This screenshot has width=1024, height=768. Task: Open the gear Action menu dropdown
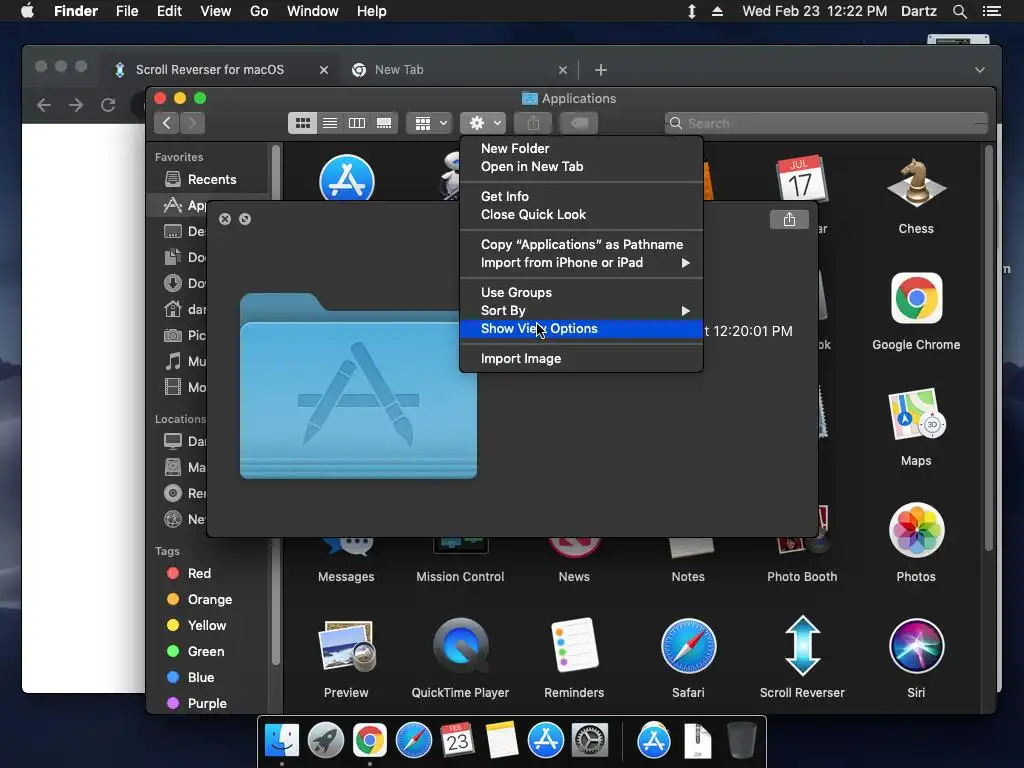point(483,123)
